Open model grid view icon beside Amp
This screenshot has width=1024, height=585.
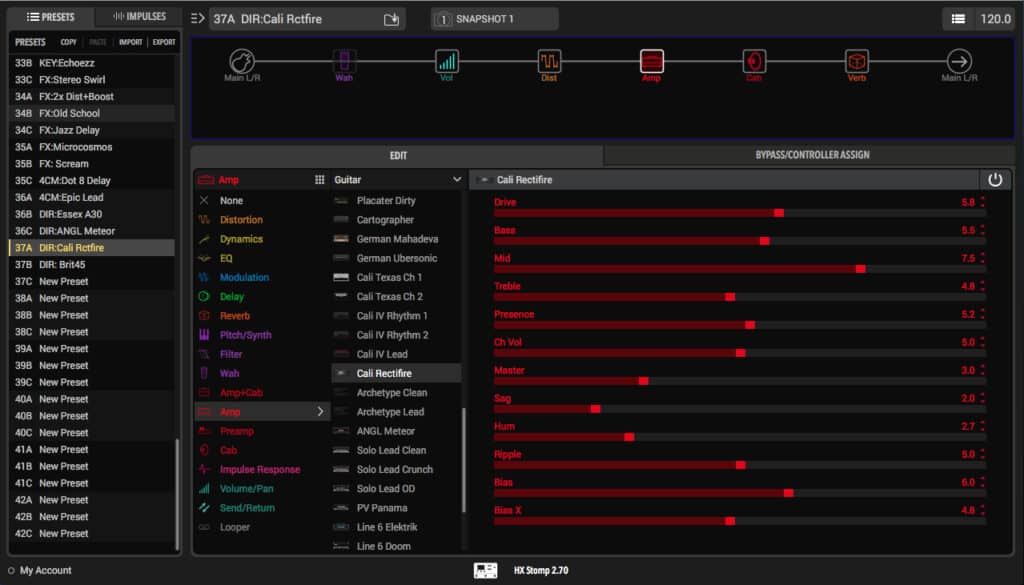[x=319, y=180]
